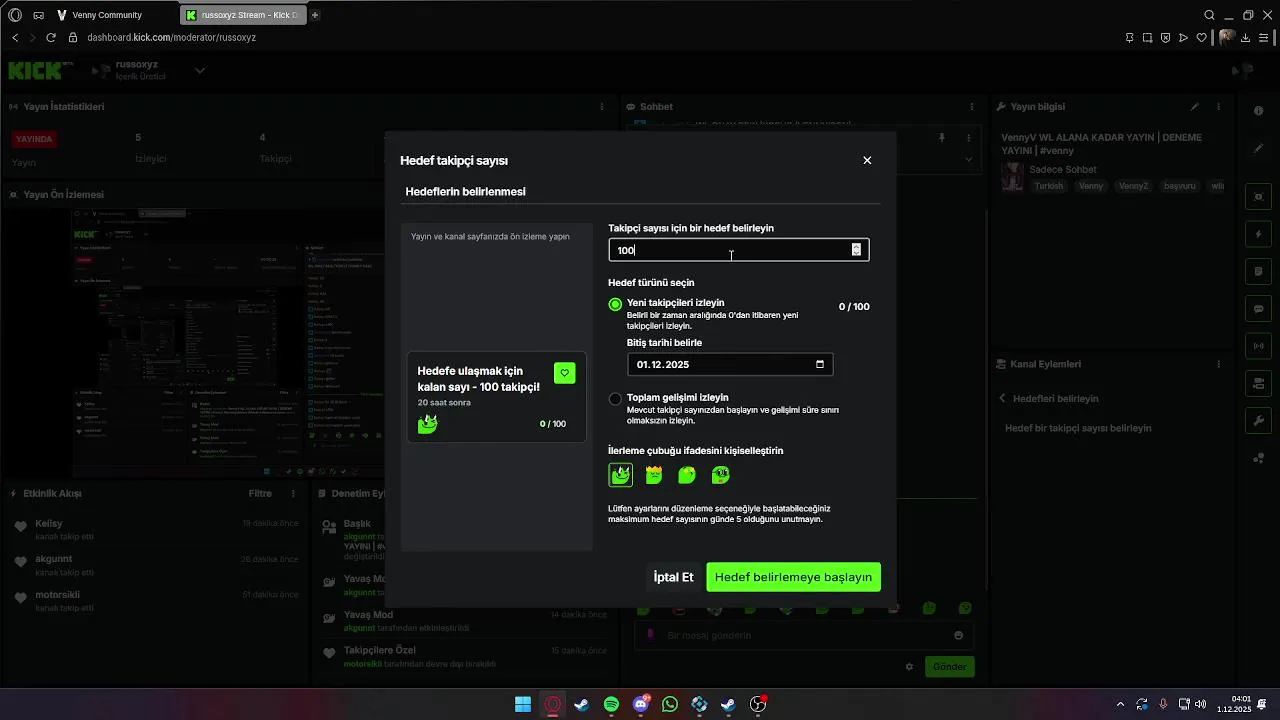Click the Hedeflerin belirlenmesi tab
The height and width of the screenshot is (720, 1280).
[x=465, y=191]
